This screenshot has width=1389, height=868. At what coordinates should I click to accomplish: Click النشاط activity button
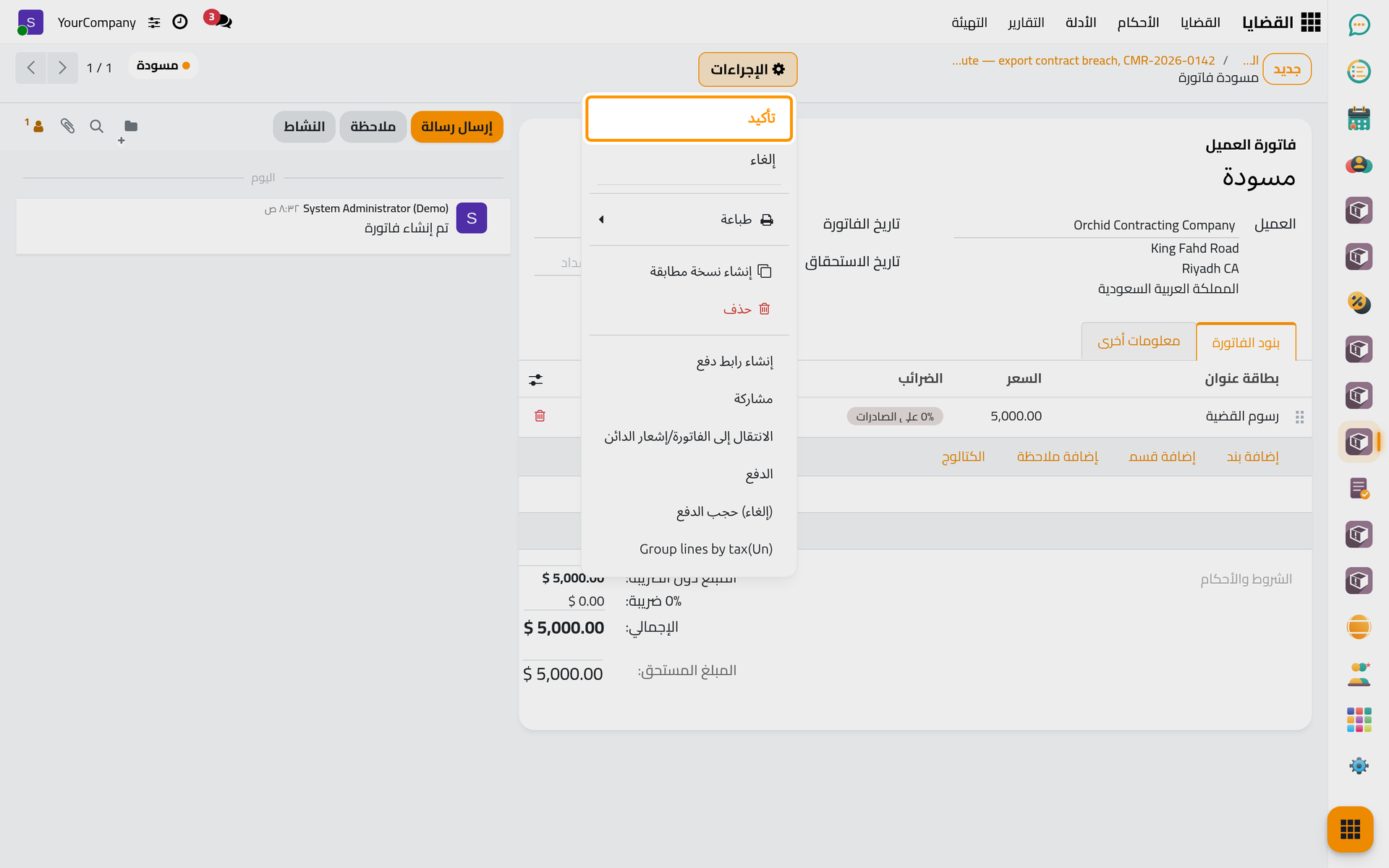(304, 127)
